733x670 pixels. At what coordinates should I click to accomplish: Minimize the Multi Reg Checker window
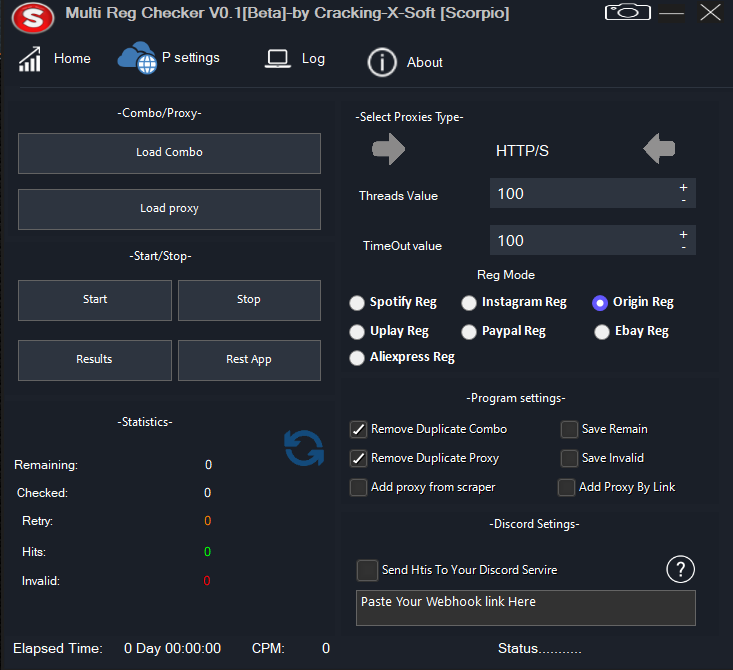(x=671, y=14)
